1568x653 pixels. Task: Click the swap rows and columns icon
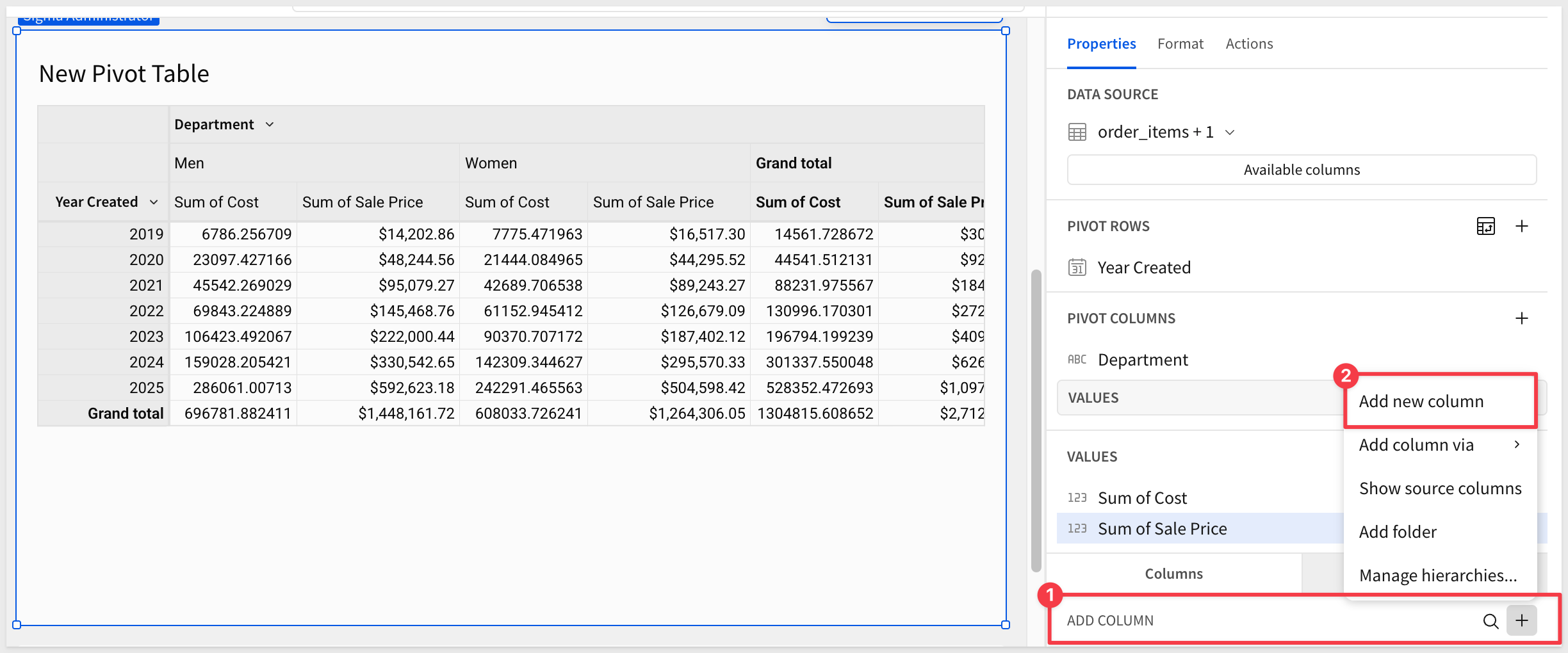(x=1485, y=226)
